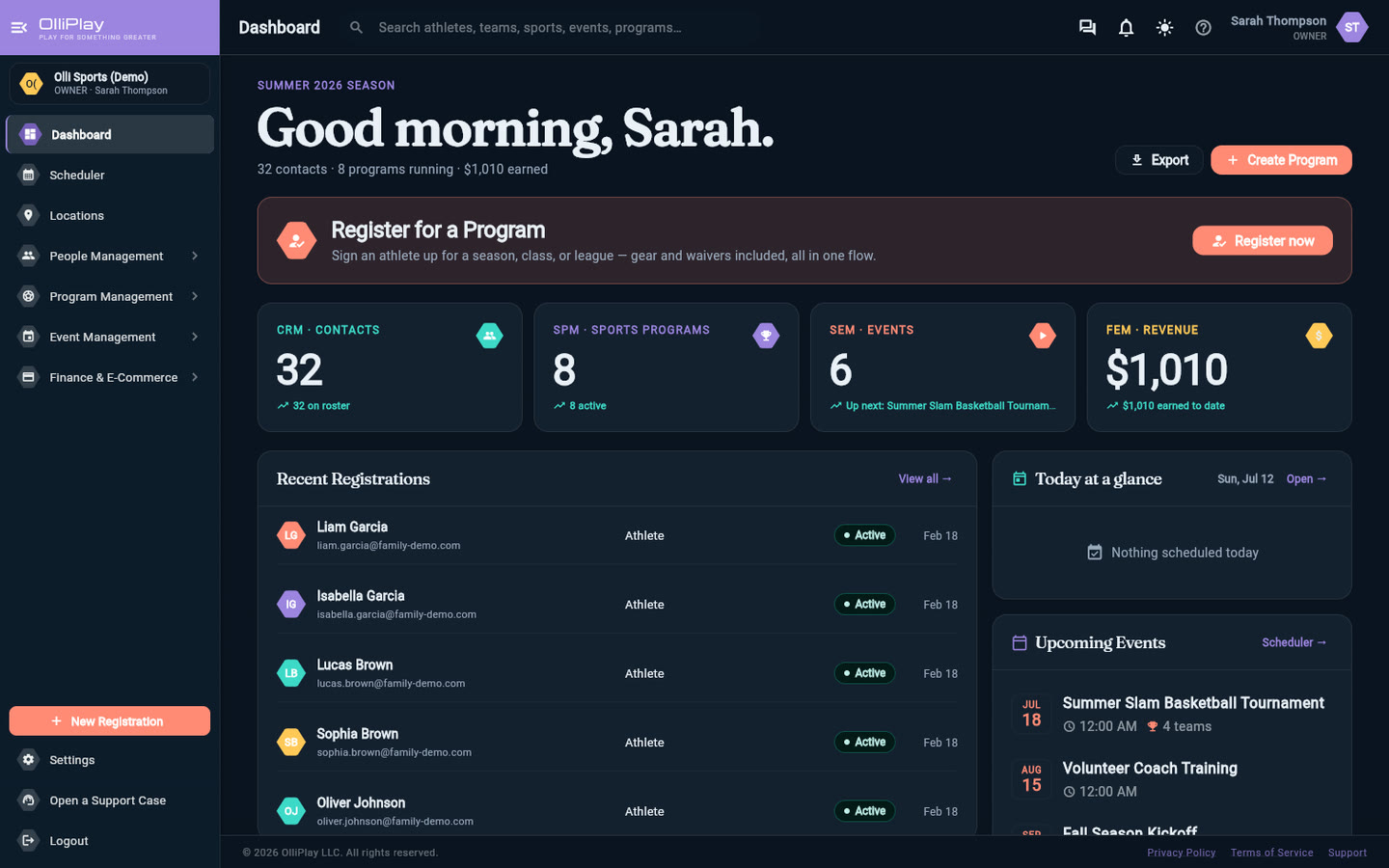Open the CRM Contacts 32 card
This screenshot has height=868, width=1389.
click(x=390, y=367)
